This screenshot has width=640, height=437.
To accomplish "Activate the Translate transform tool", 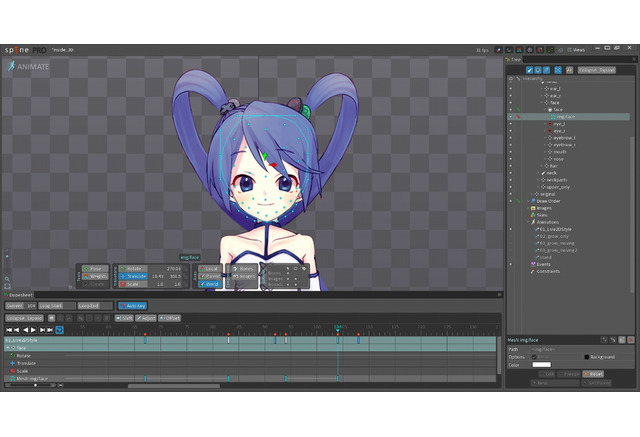I will pyautogui.click(x=133, y=276).
